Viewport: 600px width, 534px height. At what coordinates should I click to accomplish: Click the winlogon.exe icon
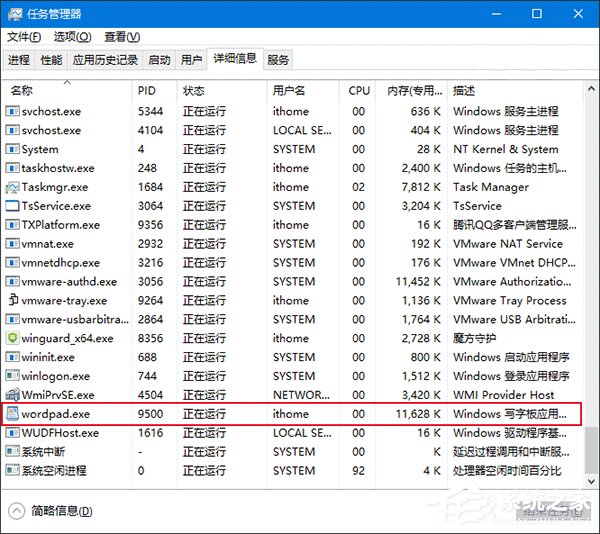pyautogui.click(x=12, y=376)
